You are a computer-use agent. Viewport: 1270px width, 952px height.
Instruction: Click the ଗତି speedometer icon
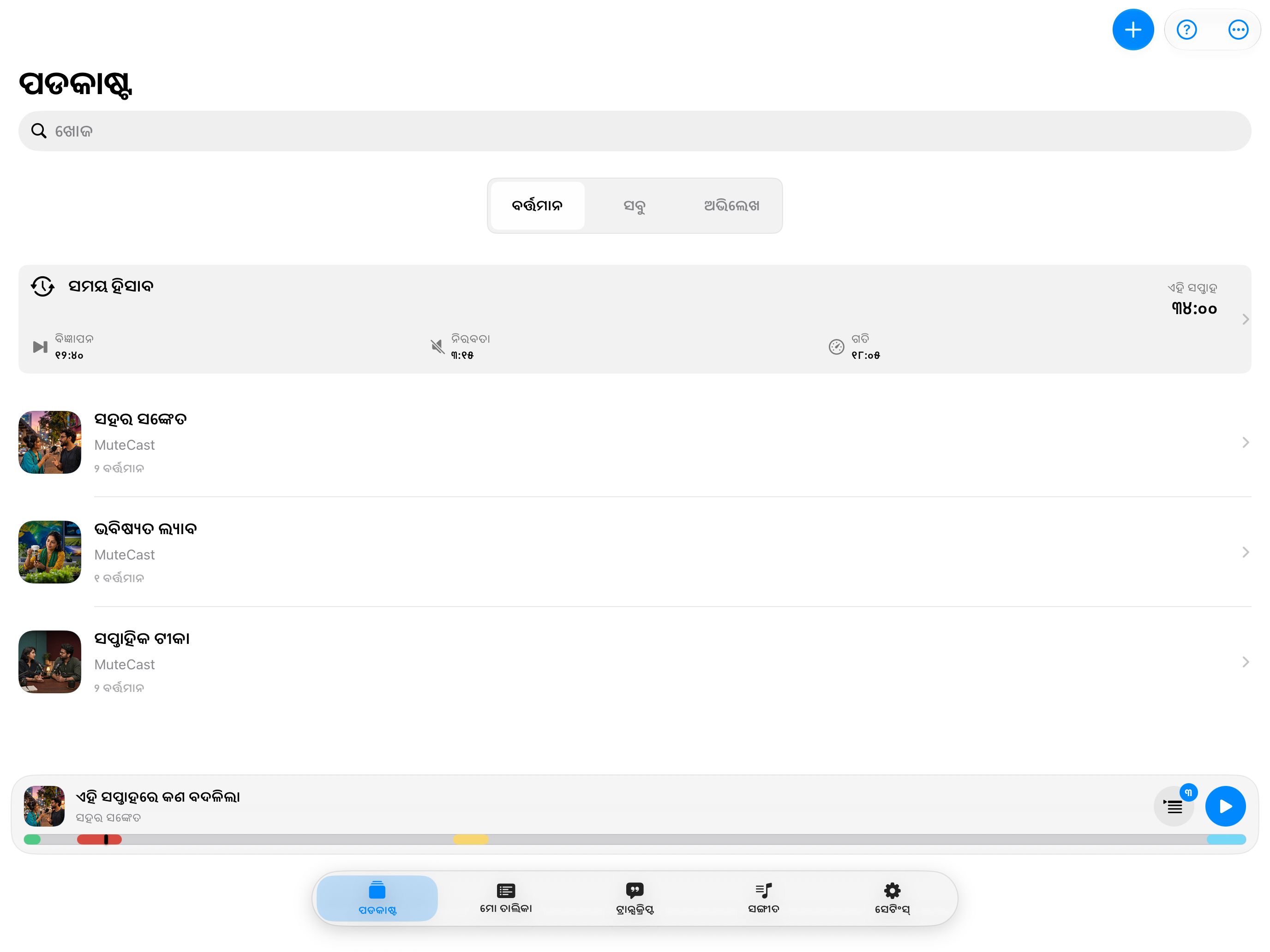click(x=836, y=346)
